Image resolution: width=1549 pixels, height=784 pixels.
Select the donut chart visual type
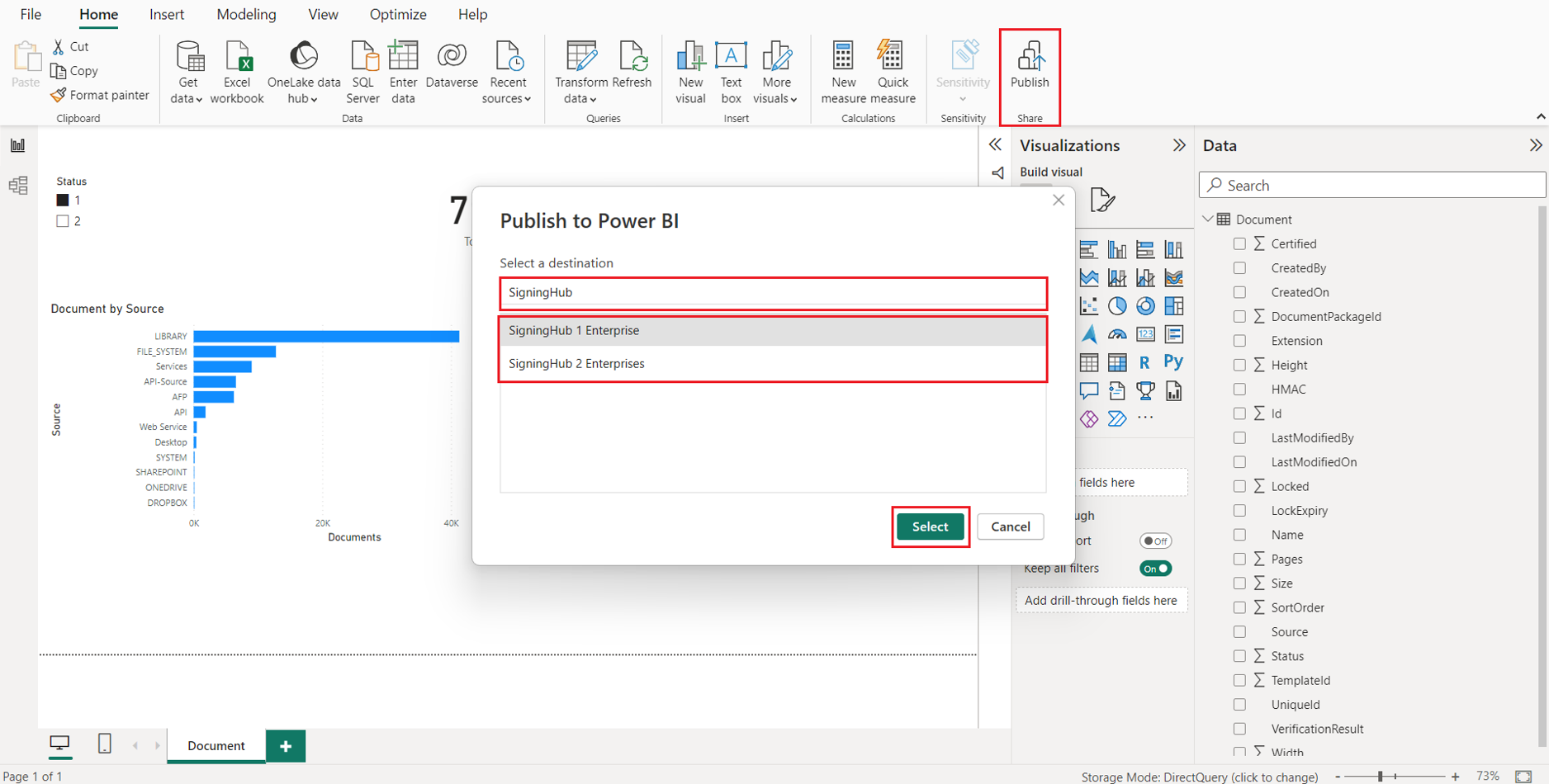tap(1145, 306)
